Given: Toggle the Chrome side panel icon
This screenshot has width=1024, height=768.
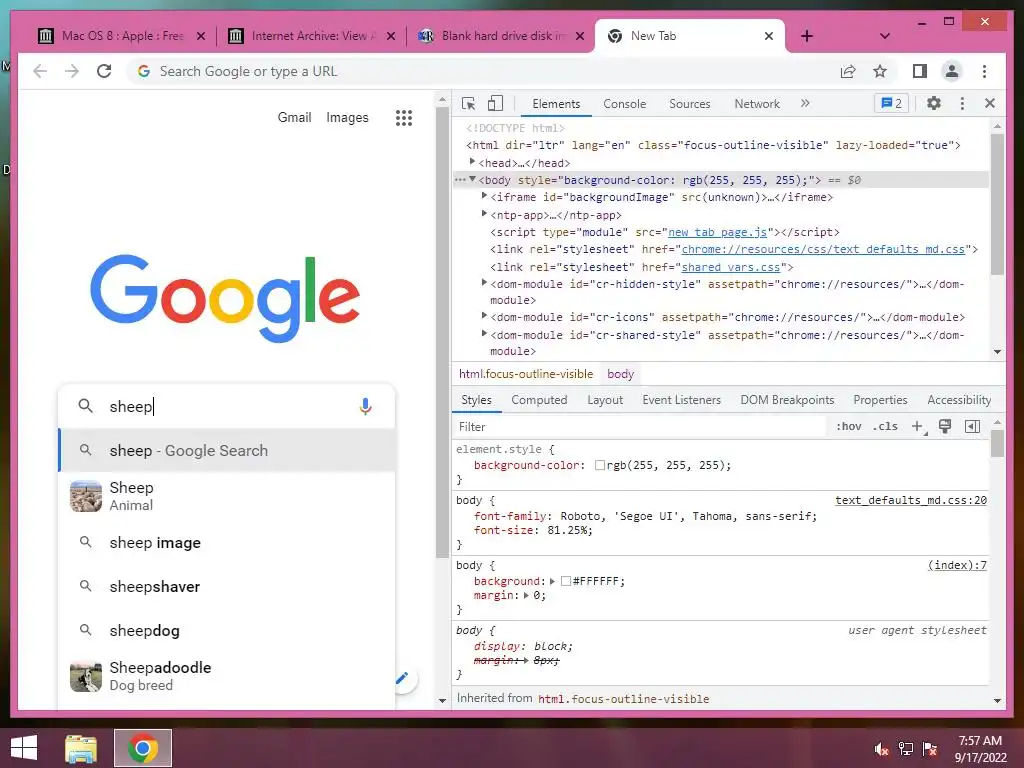Looking at the screenshot, I should [920, 71].
